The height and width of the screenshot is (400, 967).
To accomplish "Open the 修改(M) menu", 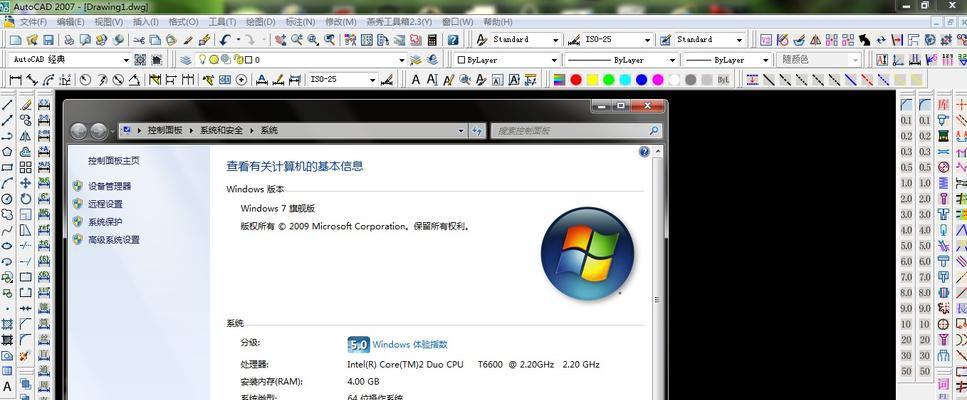I will pyautogui.click(x=340, y=22).
